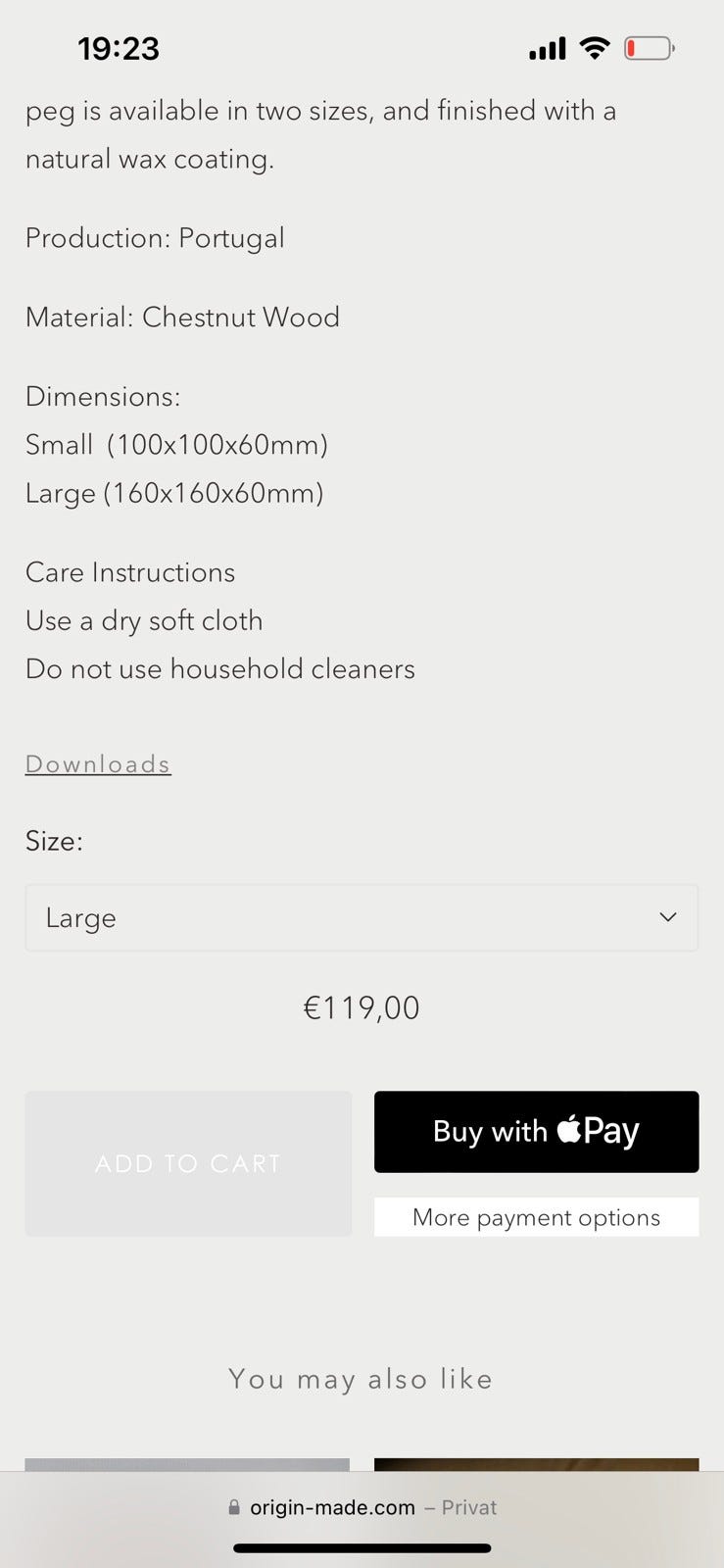Image resolution: width=724 pixels, height=1568 pixels.
Task: Tap the Privat label in address bar
Action: click(469, 1507)
